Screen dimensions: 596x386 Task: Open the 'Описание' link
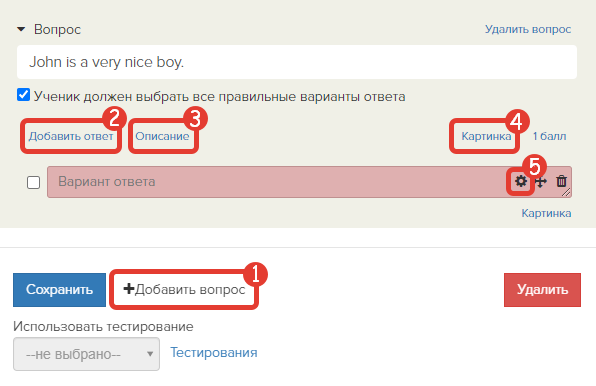coord(162,136)
